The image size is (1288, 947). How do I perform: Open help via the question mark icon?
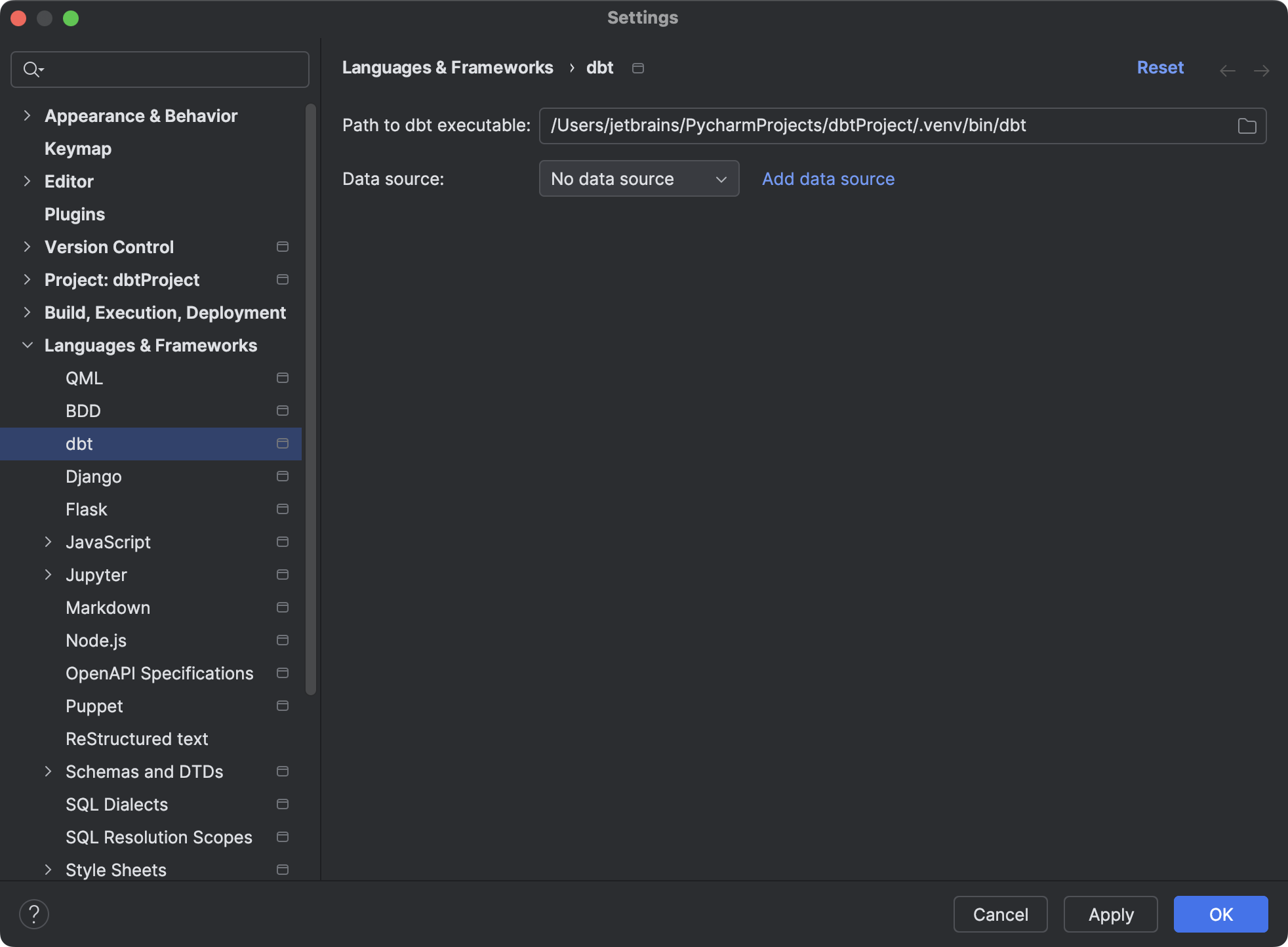coord(33,913)
